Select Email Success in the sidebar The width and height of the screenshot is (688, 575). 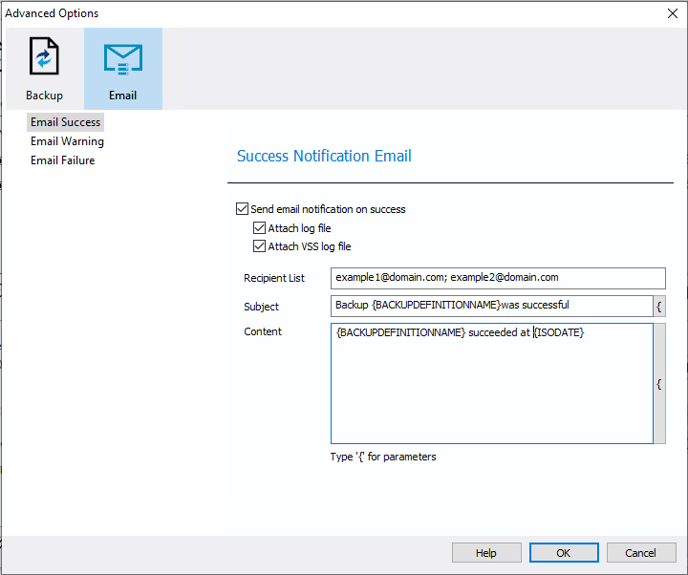coord(65,122)
